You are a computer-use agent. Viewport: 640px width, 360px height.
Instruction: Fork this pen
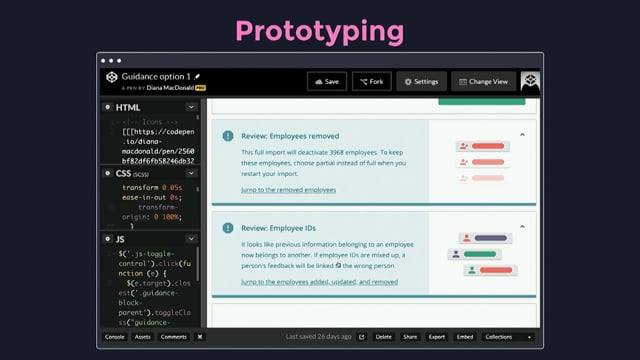coord(371,82)
